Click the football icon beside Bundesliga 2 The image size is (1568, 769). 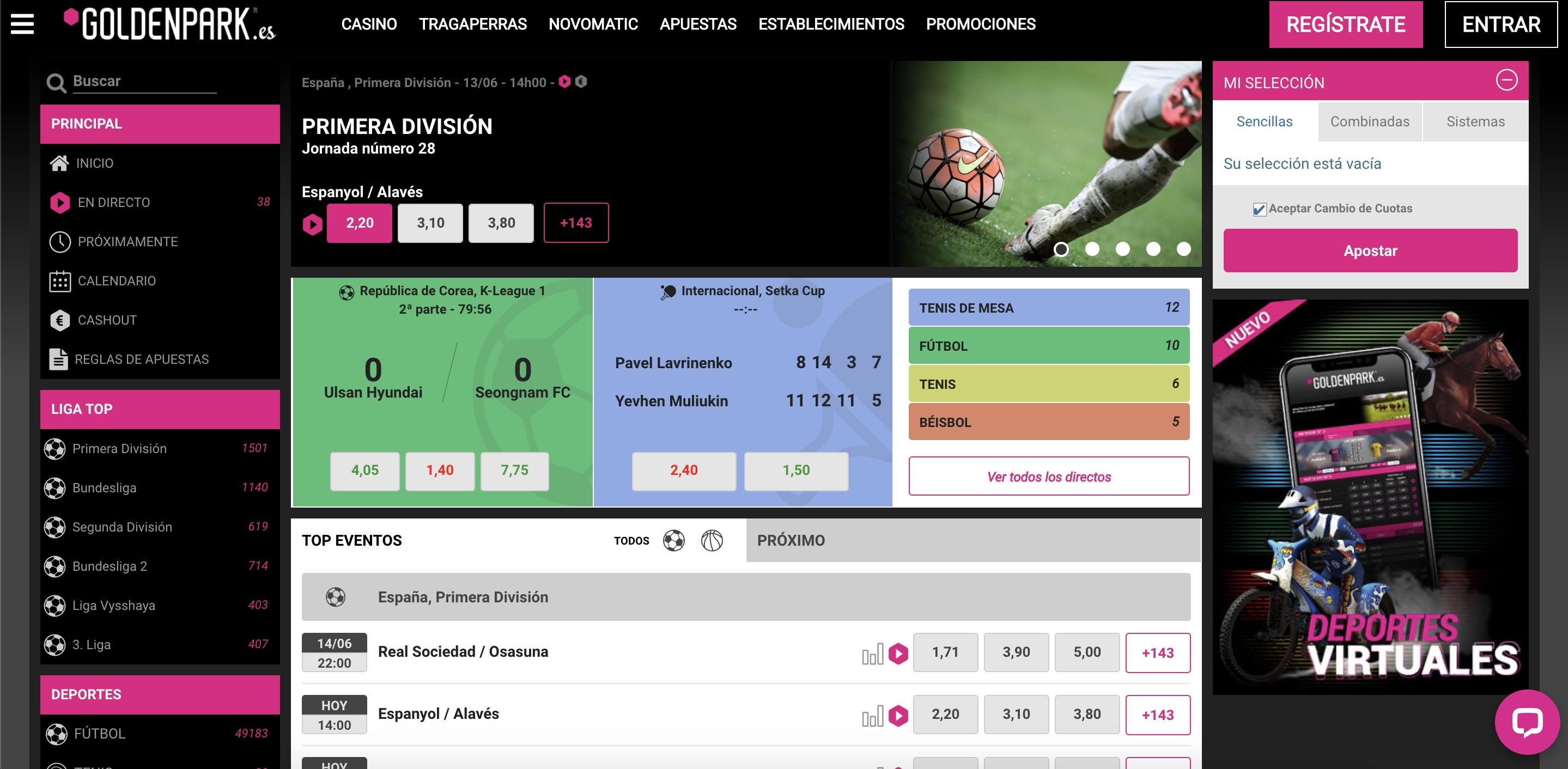pos(55,566)
